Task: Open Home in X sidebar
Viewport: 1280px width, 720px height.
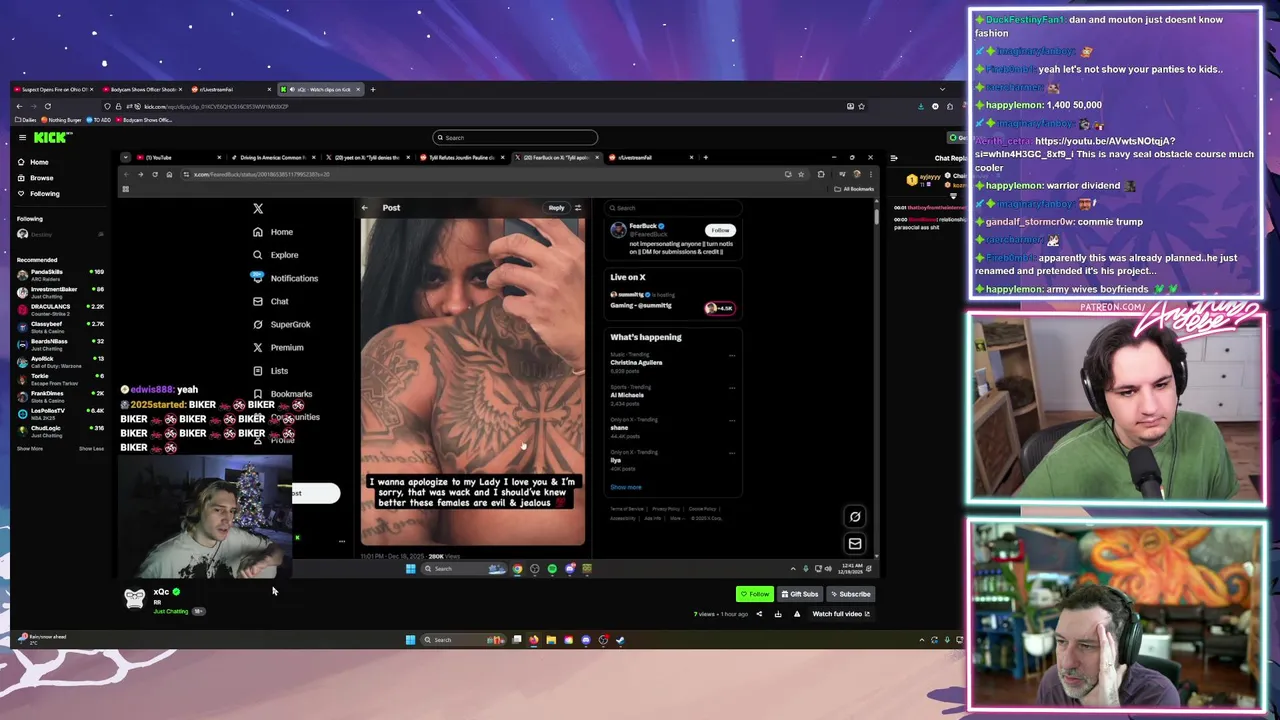Action: 273,232
